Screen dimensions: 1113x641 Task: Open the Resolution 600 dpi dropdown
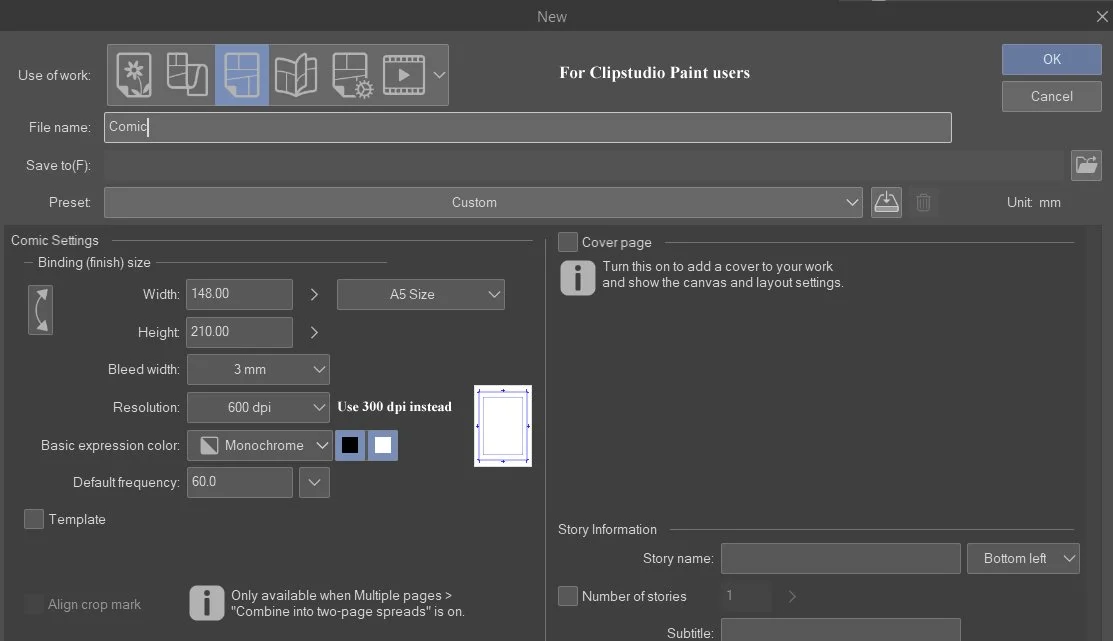pyautogui.click(x=258, y=407)
